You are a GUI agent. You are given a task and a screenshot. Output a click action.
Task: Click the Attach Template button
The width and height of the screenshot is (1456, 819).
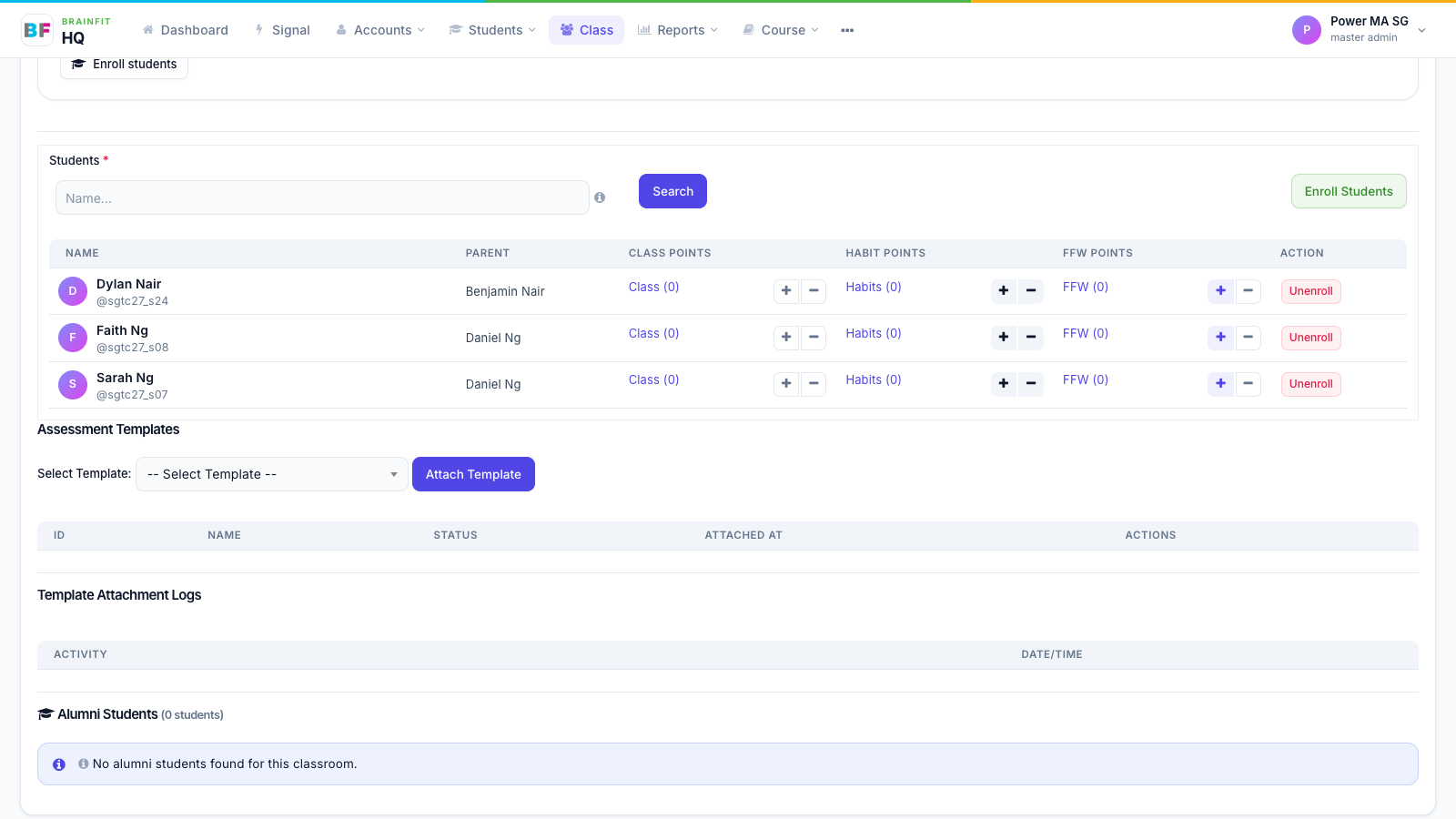click(x=473, y=474)
